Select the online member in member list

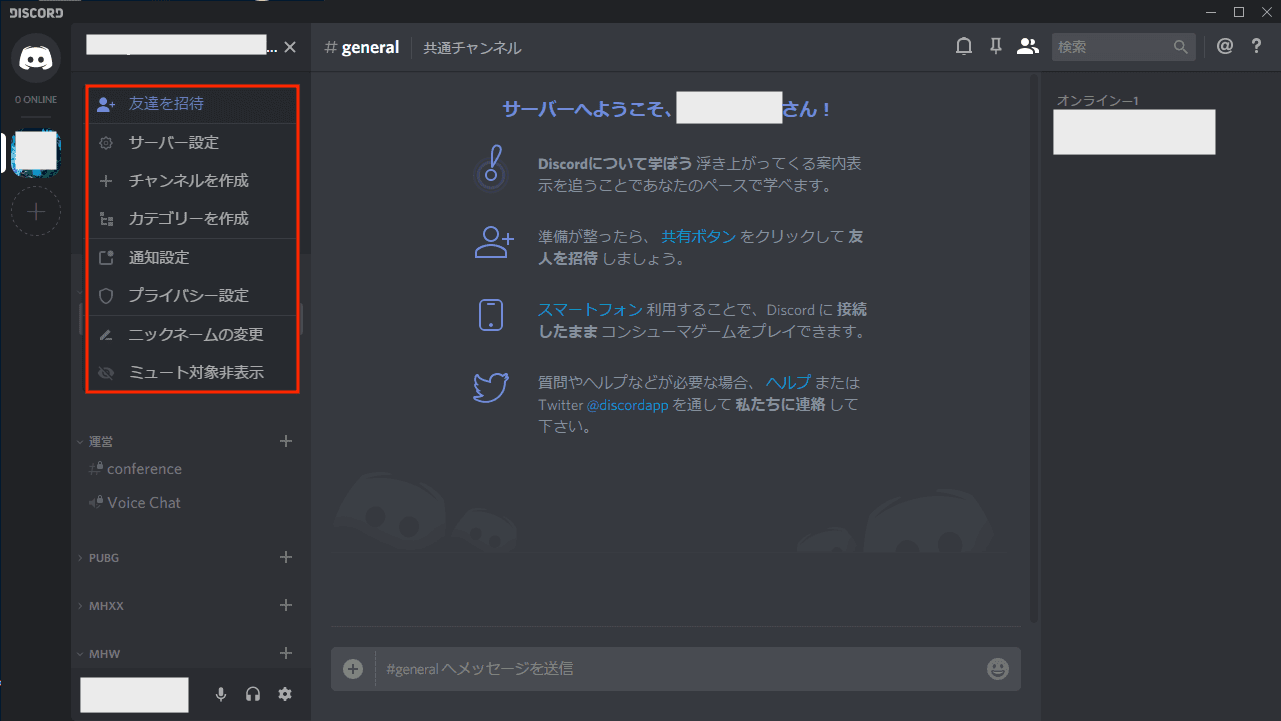(1134, 132)
